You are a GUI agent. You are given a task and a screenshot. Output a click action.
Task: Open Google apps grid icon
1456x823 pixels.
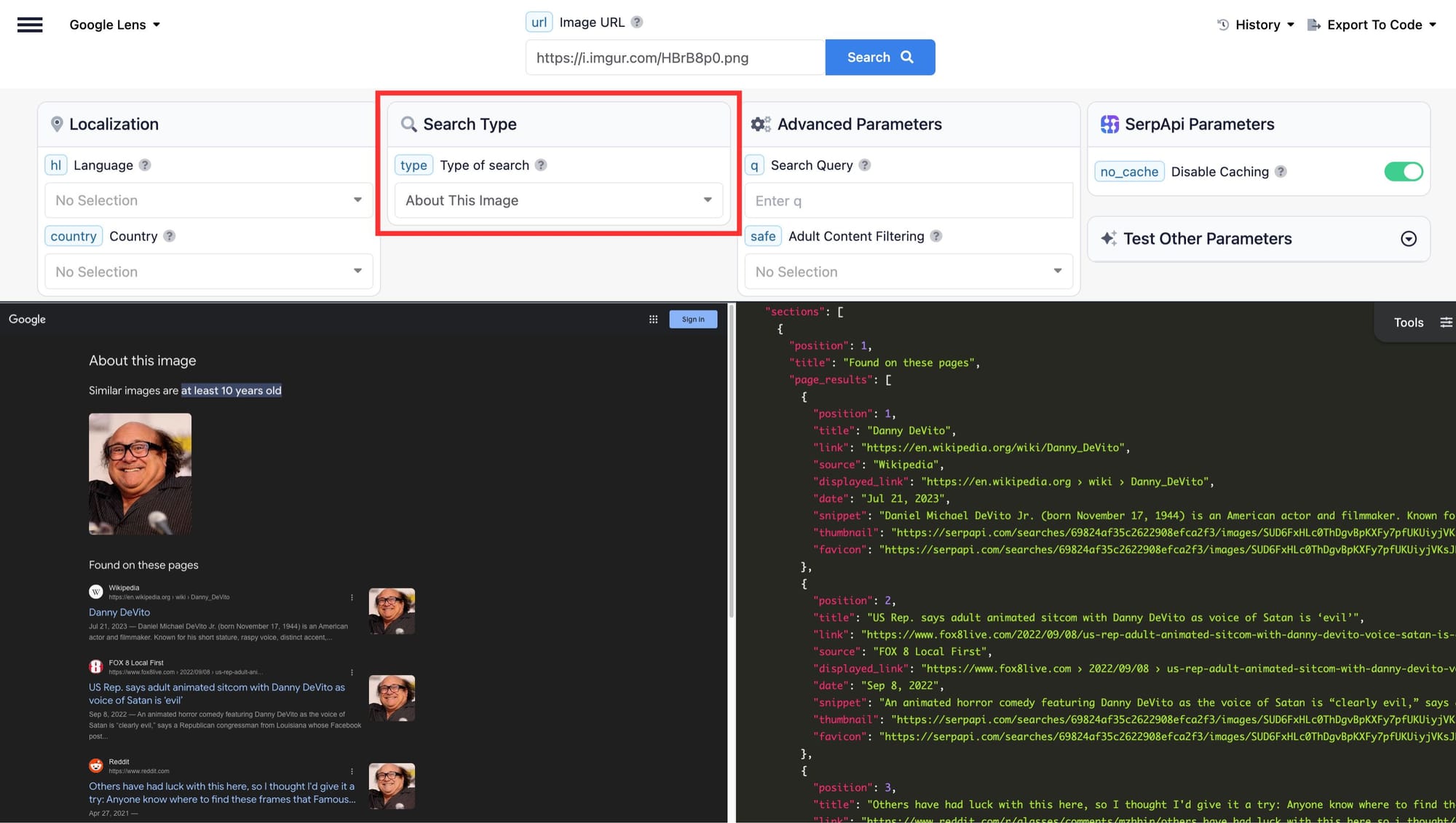[653, 320]
